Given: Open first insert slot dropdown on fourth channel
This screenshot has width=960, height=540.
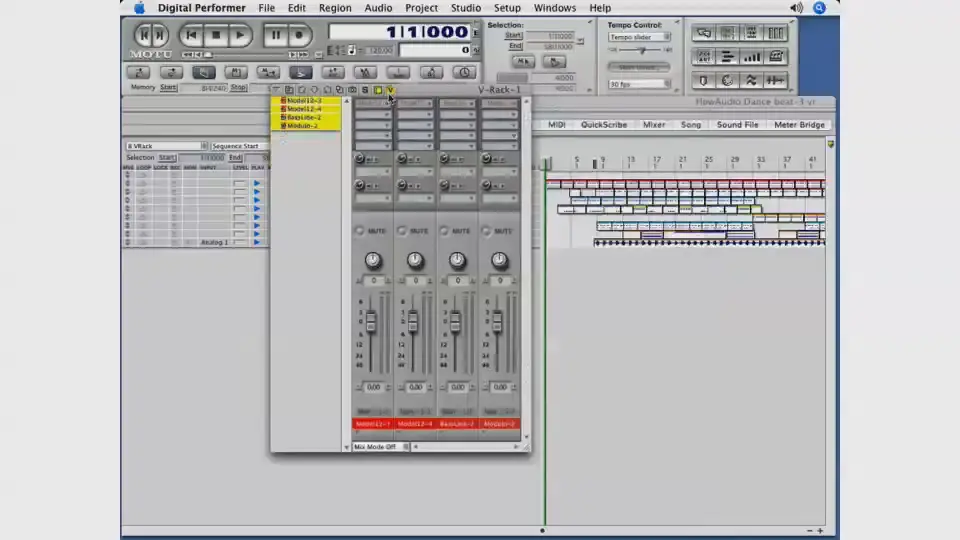Looking at the screenshot, I should [x=499, y=104].
